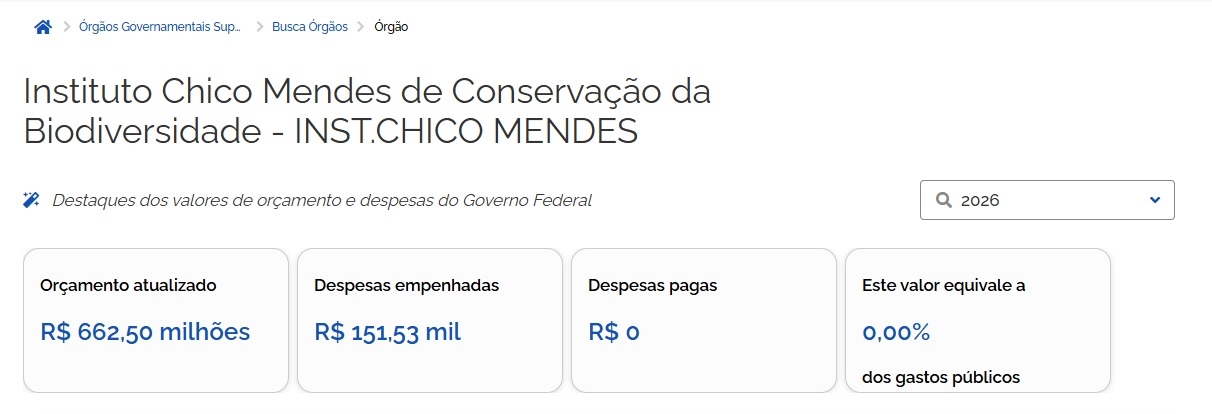
Task: Click the Despesas empenhadas card title
Action: tap(406, 285)
